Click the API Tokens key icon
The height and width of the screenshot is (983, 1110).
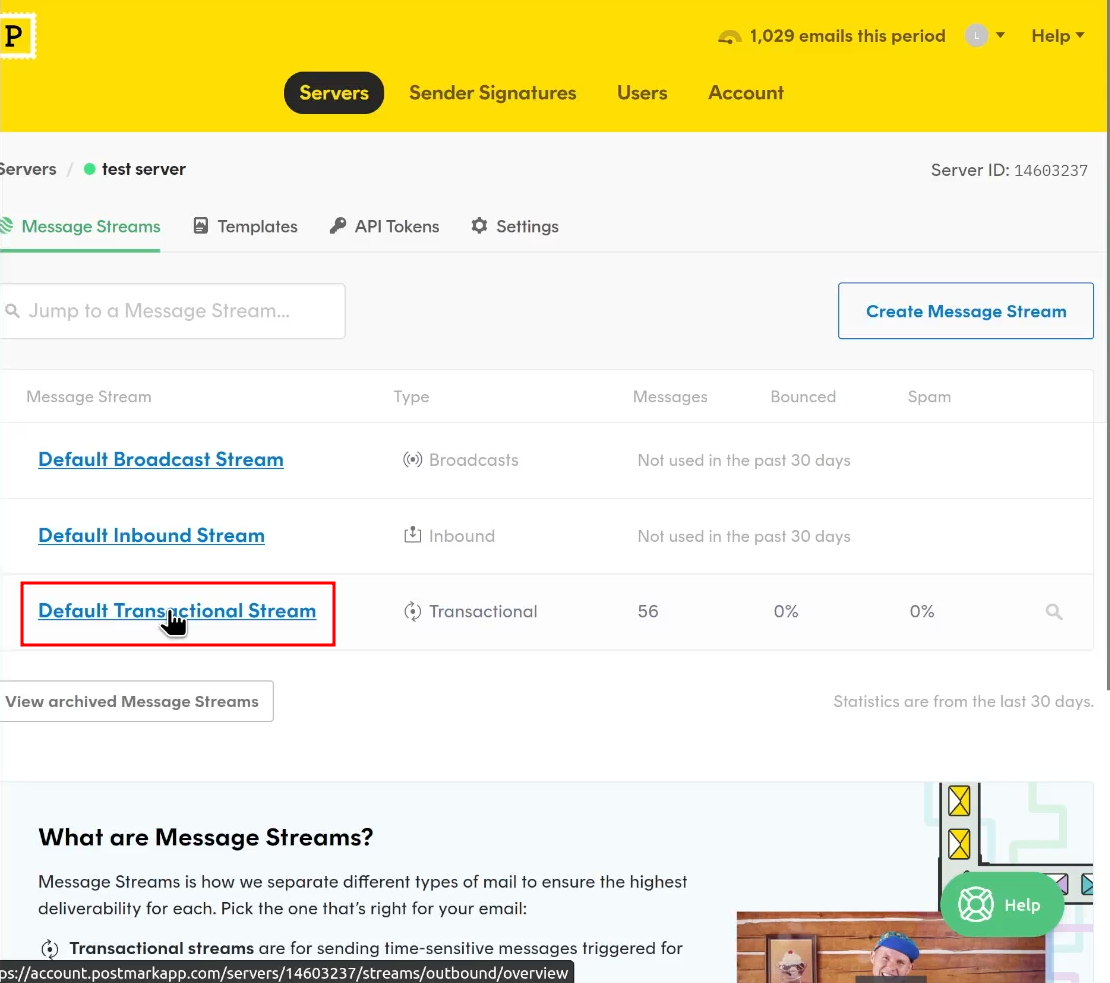tap(338, 226)
